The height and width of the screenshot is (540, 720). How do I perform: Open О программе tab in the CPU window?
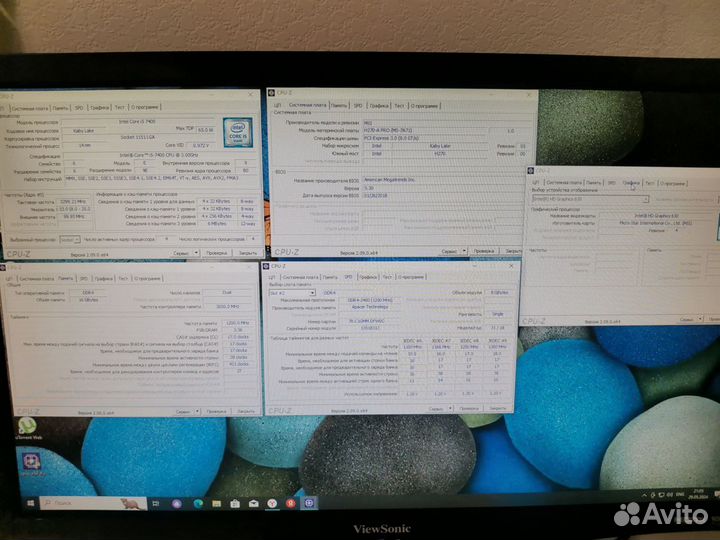145,107
